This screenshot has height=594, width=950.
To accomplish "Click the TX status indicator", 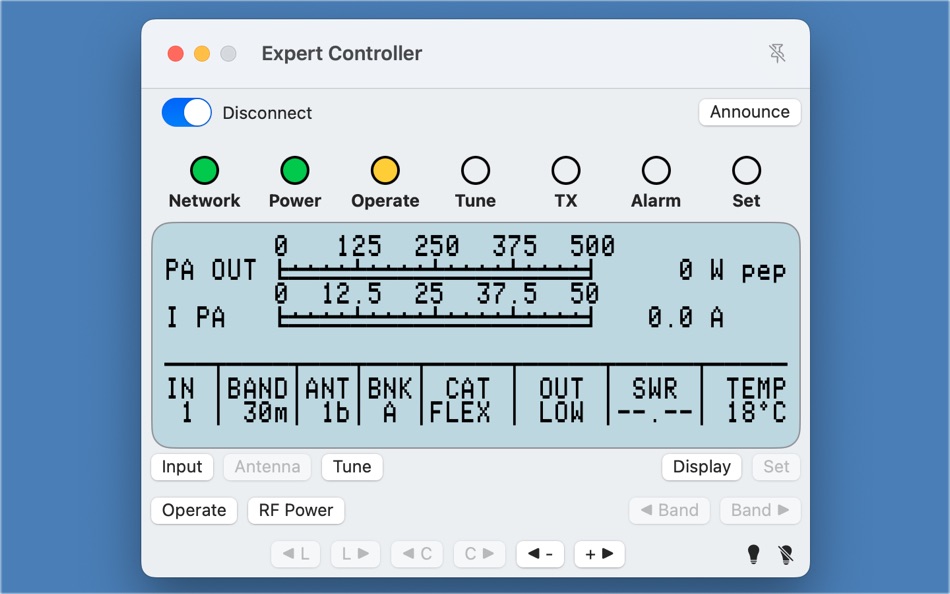I will (565, 169).
